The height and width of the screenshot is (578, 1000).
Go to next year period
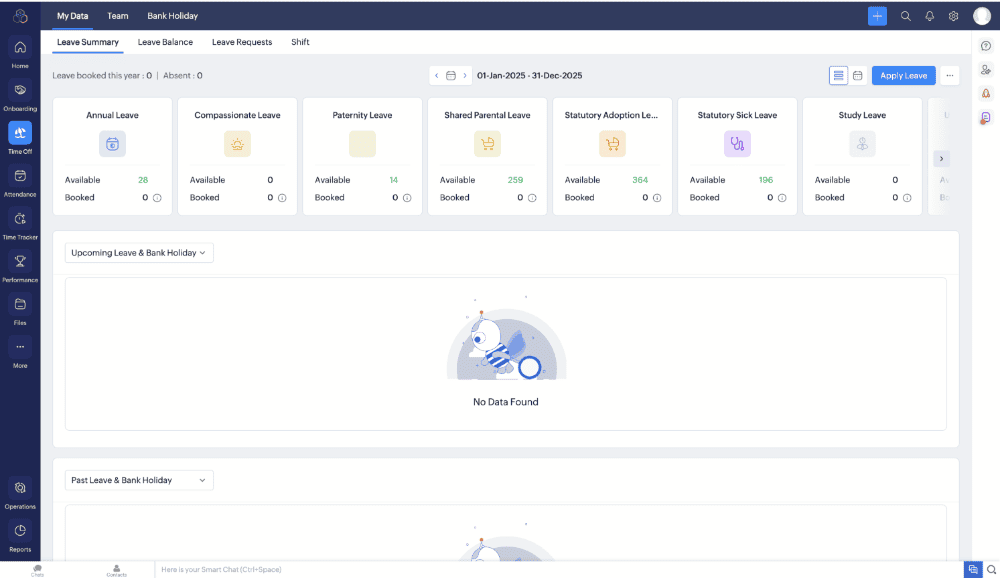[x=465, y=75]
